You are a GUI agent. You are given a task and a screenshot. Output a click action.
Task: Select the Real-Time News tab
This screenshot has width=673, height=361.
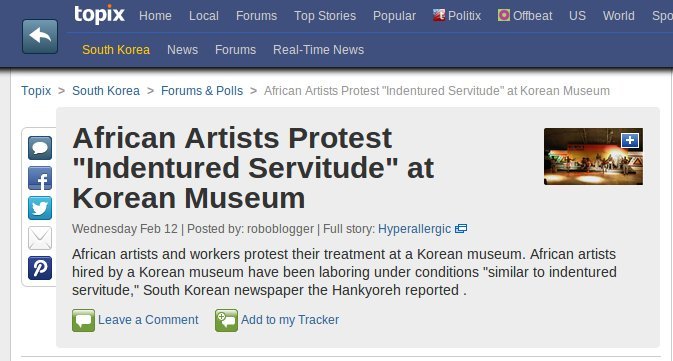(318, 50)
